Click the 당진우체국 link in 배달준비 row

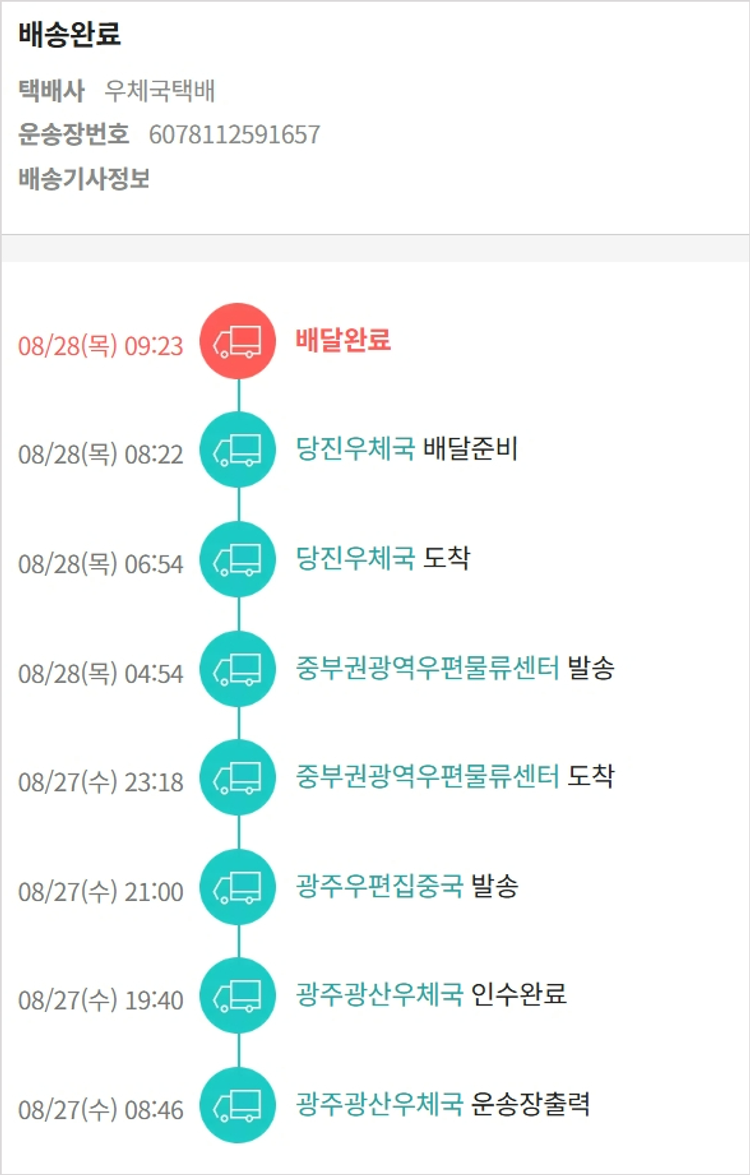tap(355, 449)
